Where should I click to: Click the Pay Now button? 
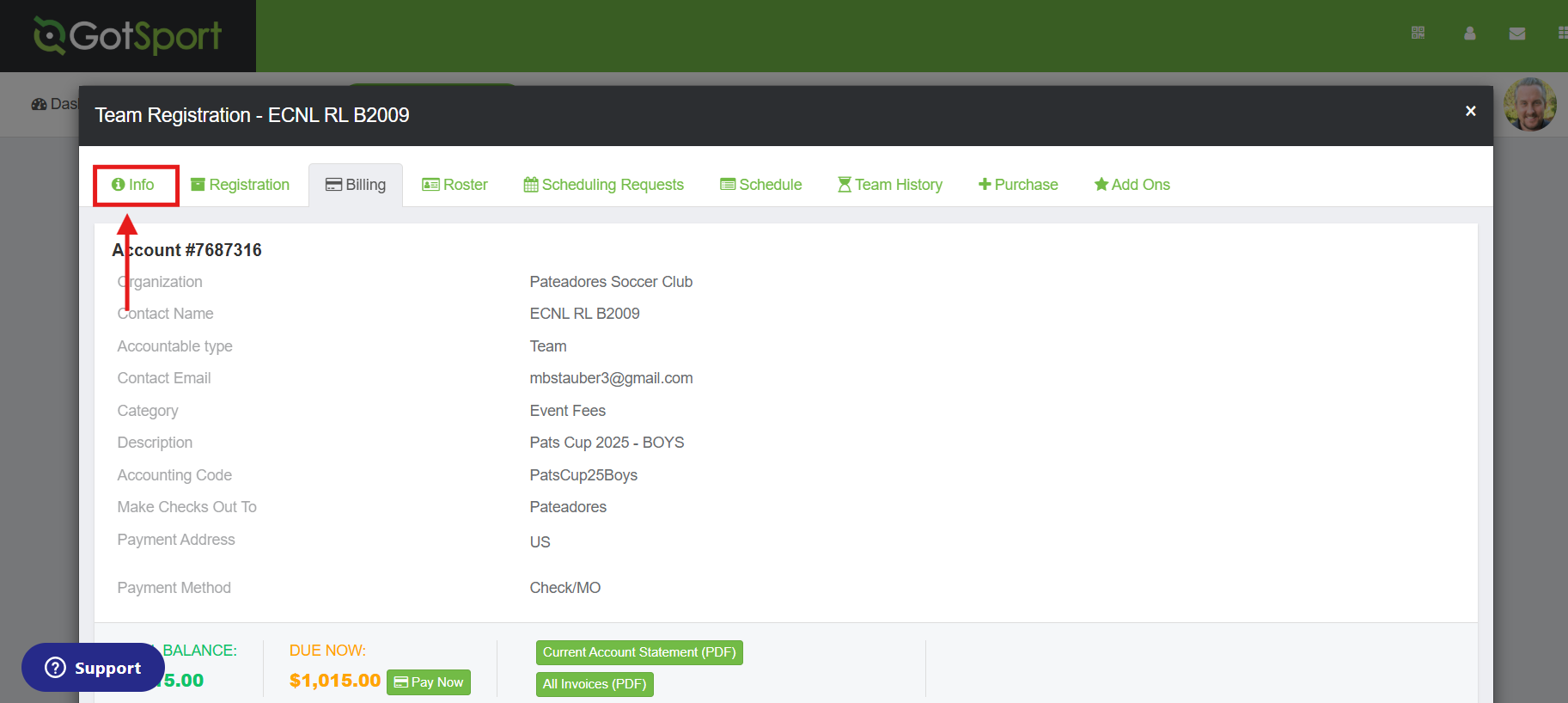(429, 682)
